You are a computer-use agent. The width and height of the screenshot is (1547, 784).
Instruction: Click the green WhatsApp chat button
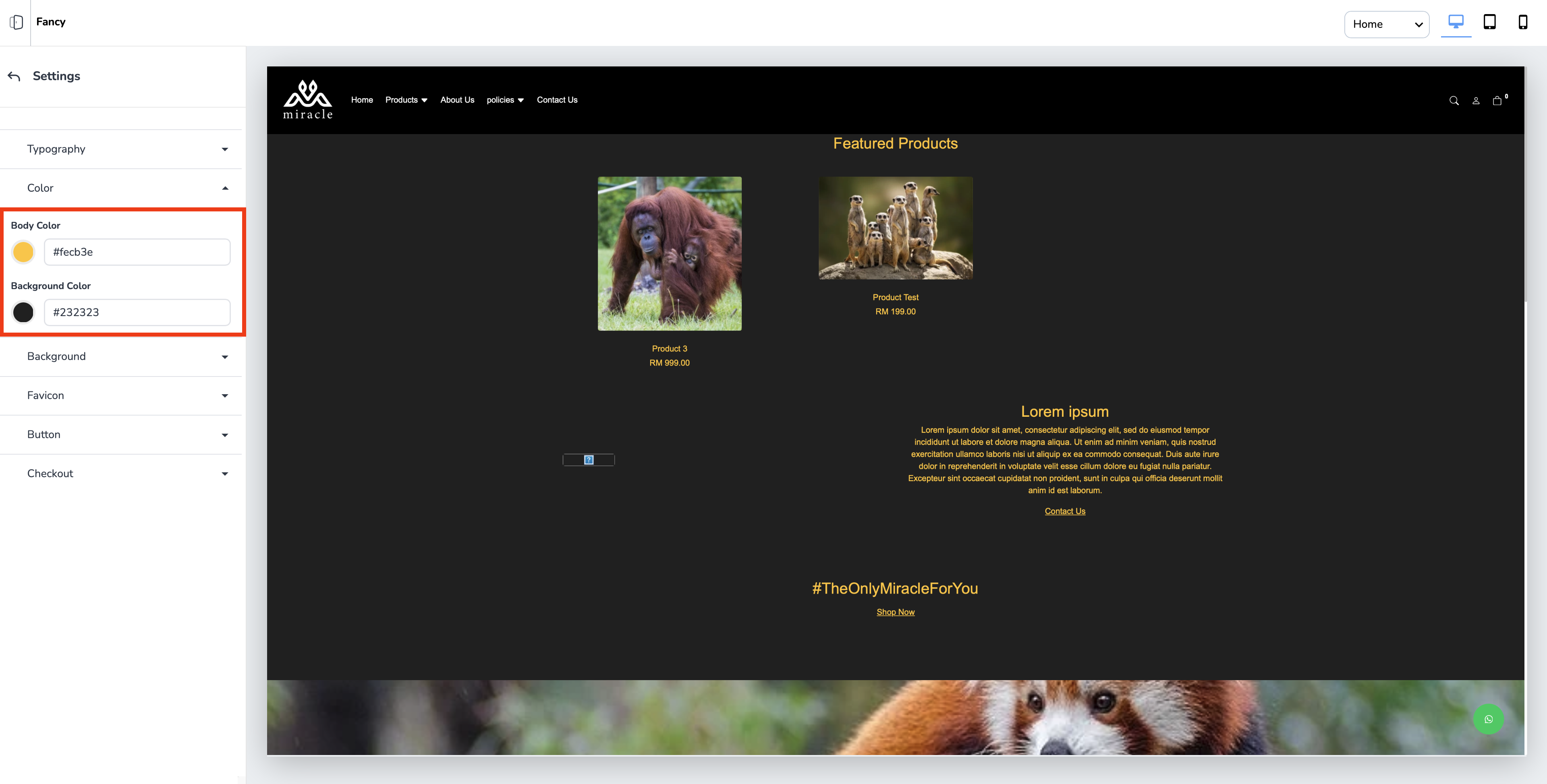[1488, 719]
